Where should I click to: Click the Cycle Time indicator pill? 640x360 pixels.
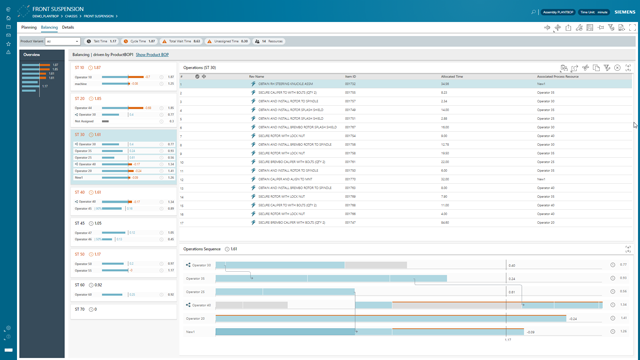tap(139, 41)
